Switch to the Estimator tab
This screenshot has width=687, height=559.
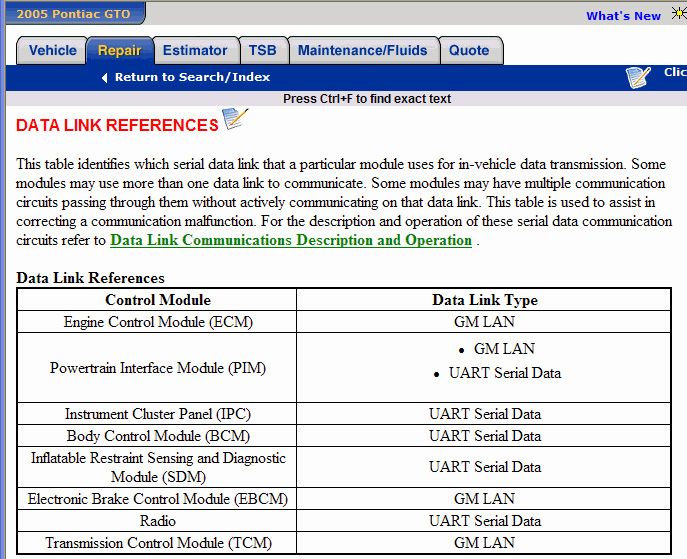195,51
